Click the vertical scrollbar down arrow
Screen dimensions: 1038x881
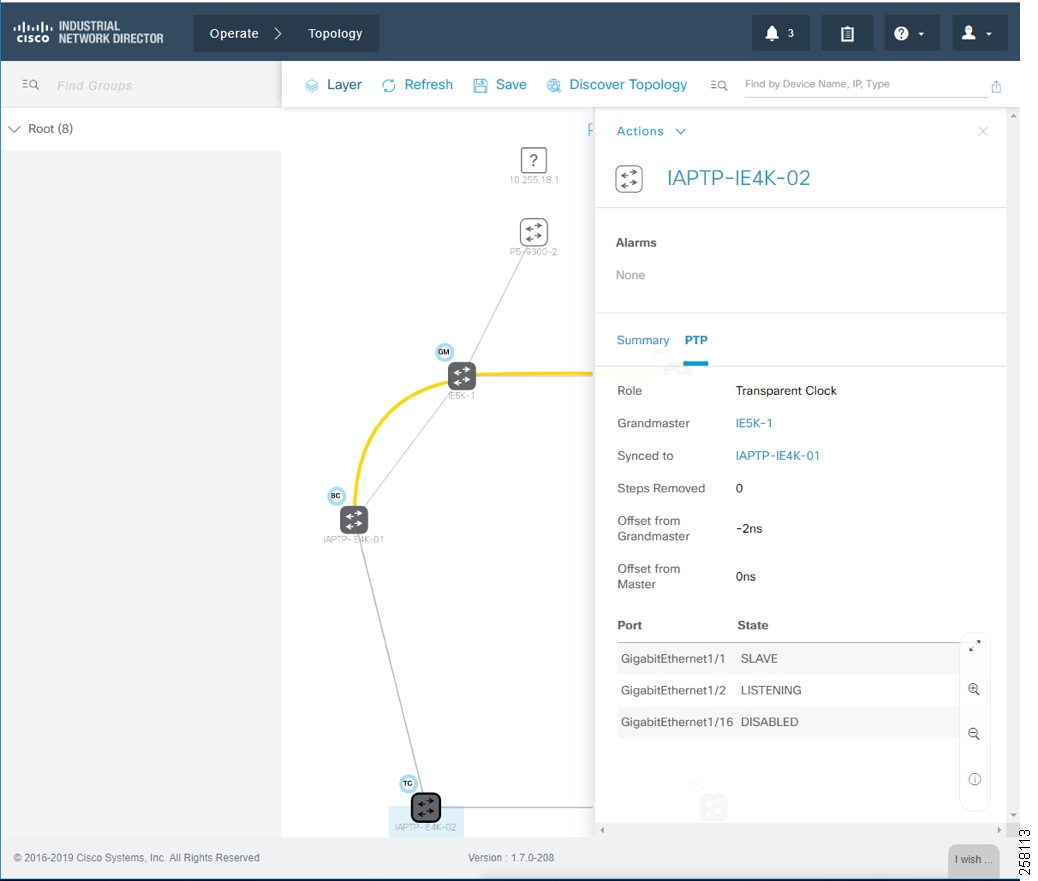pos(1013,815)
